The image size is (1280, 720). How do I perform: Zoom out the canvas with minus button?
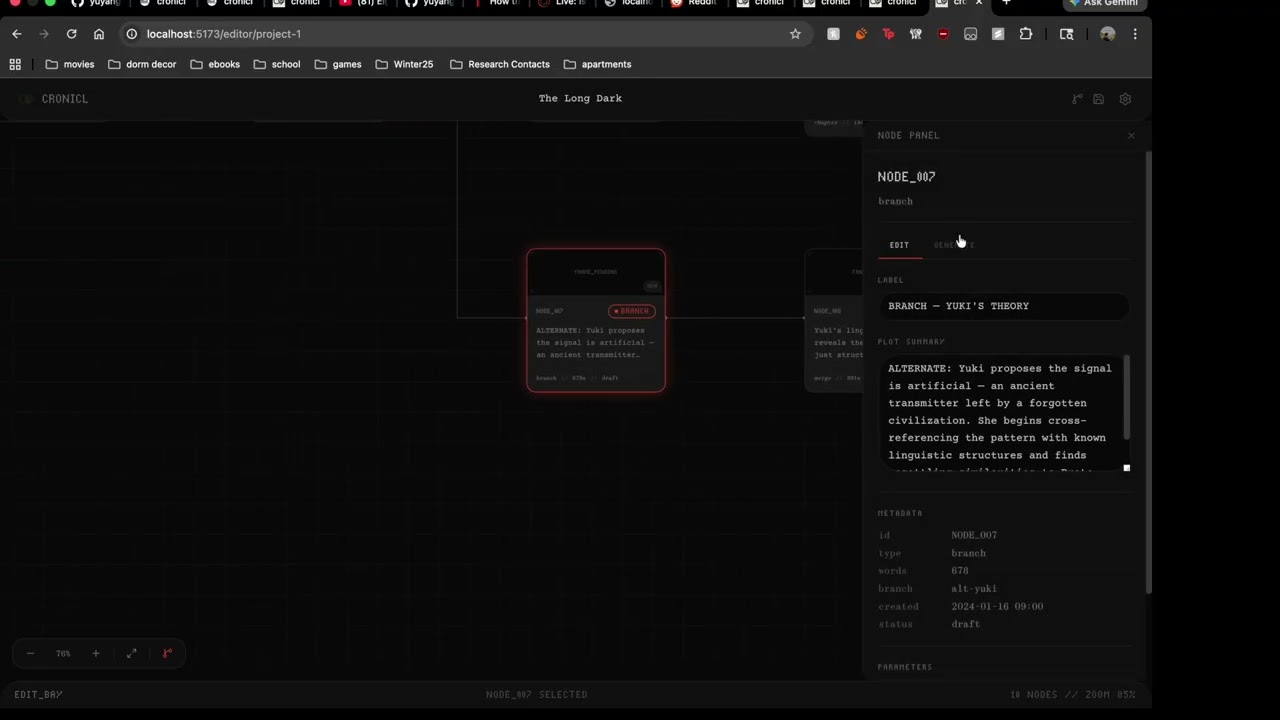30,653
